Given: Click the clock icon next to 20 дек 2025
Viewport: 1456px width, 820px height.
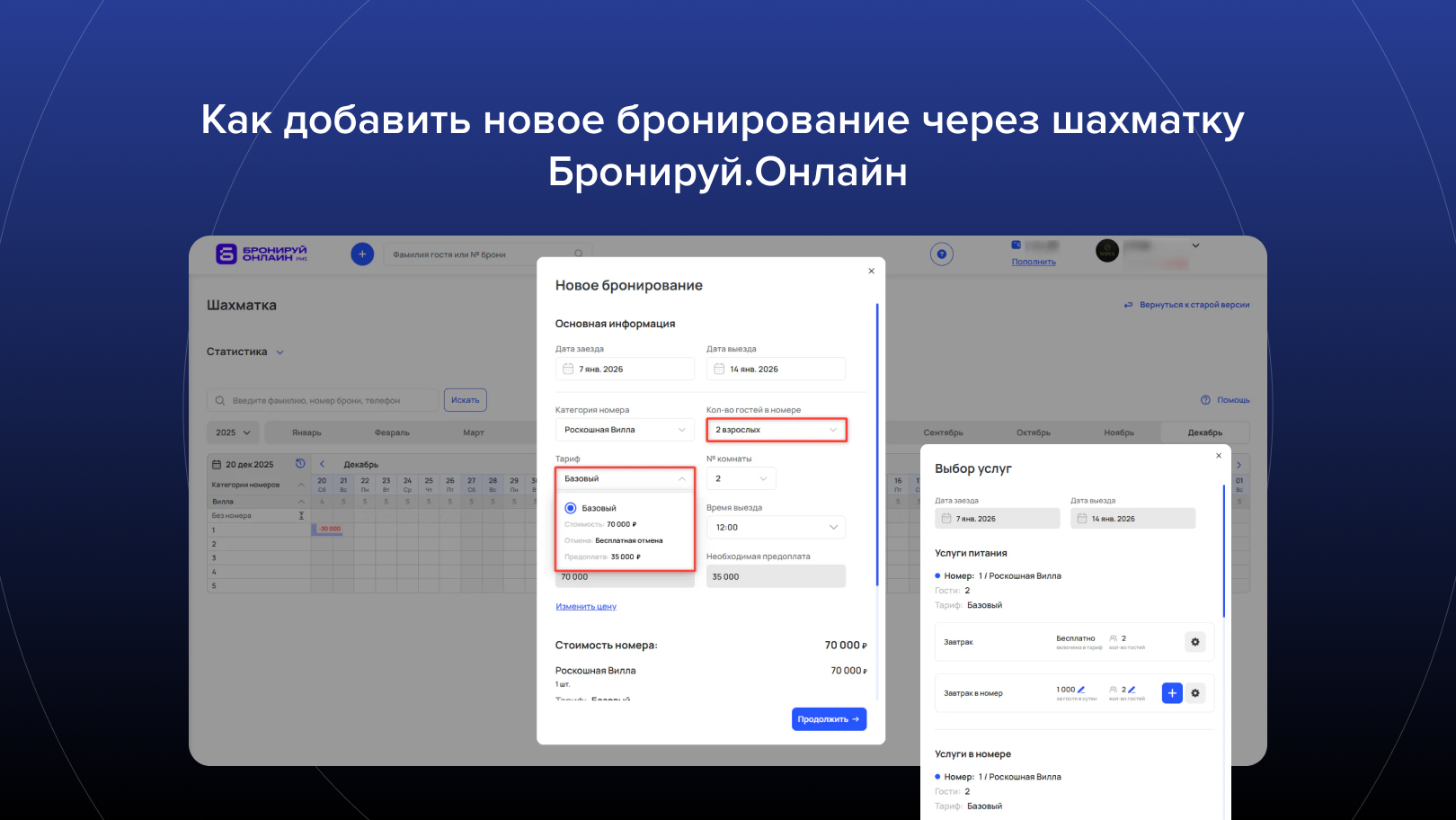Looking at the screenshot, I should (299, 463).
